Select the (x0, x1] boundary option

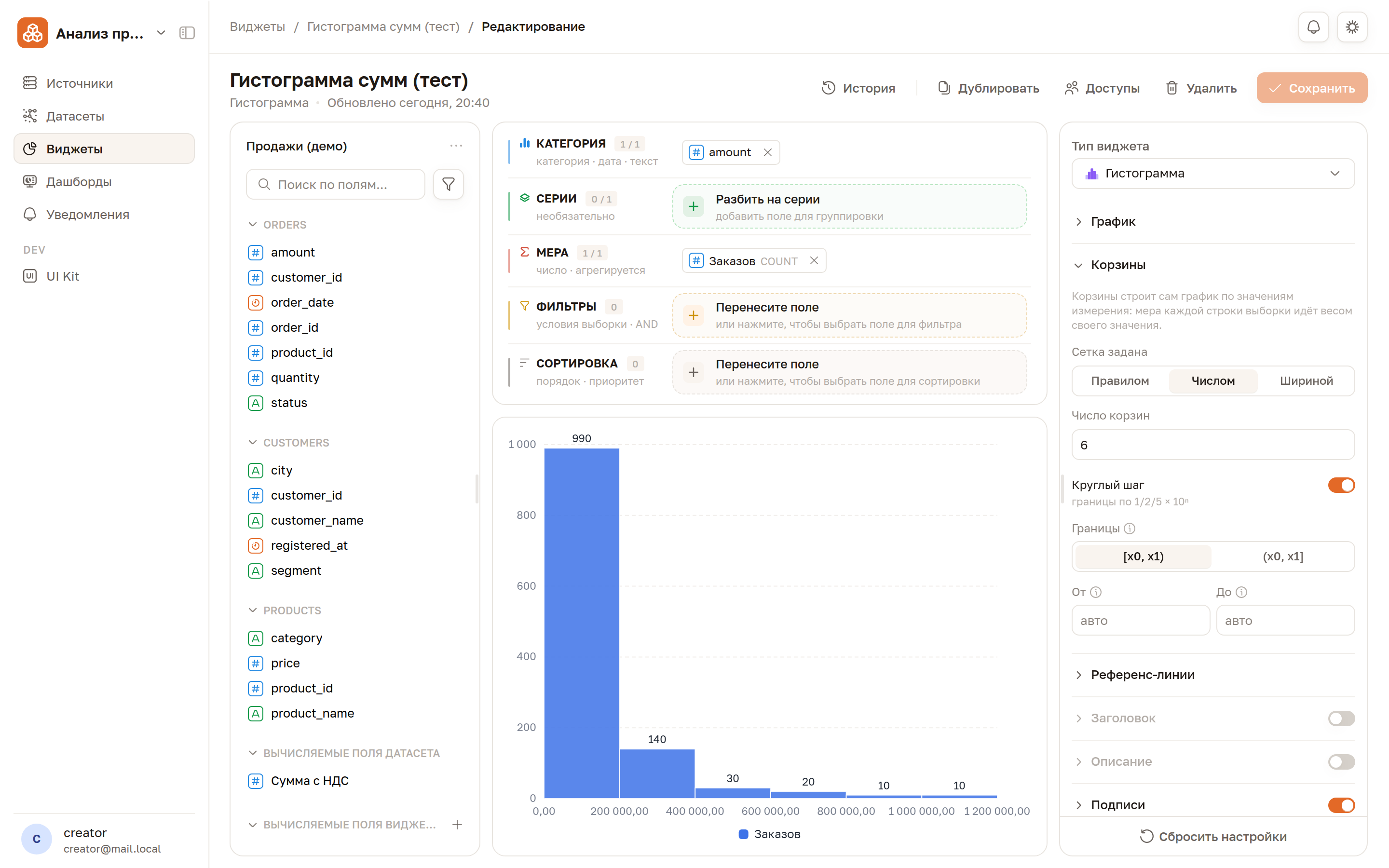pyautogui.click(x=1283, y=556)
